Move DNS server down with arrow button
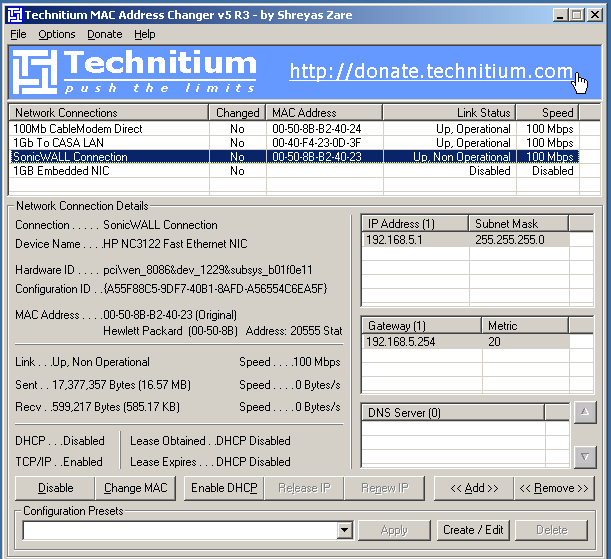 tap(585, 457)
